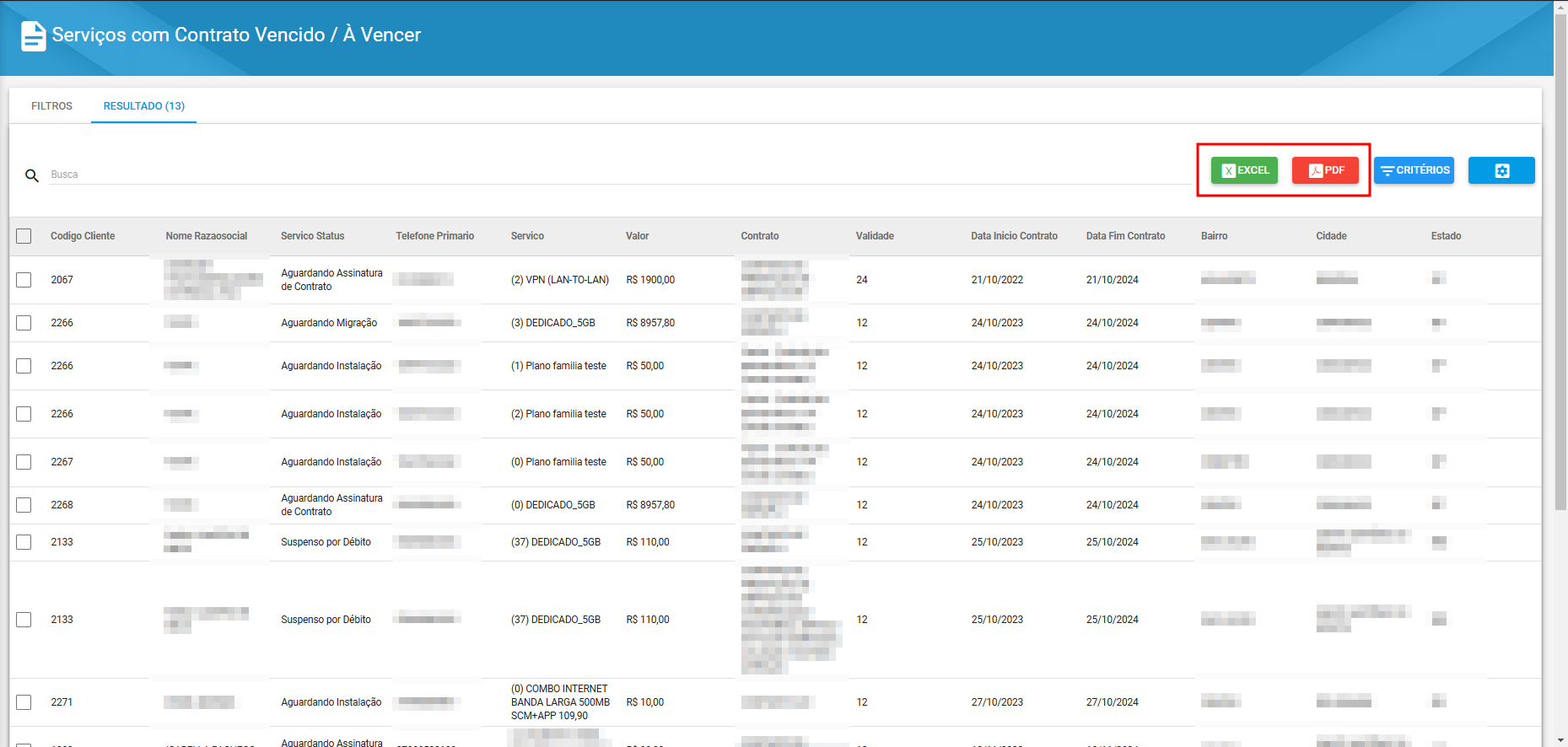
Task: Click the R$ 1900,00 value cell
Action: [650, 280]
